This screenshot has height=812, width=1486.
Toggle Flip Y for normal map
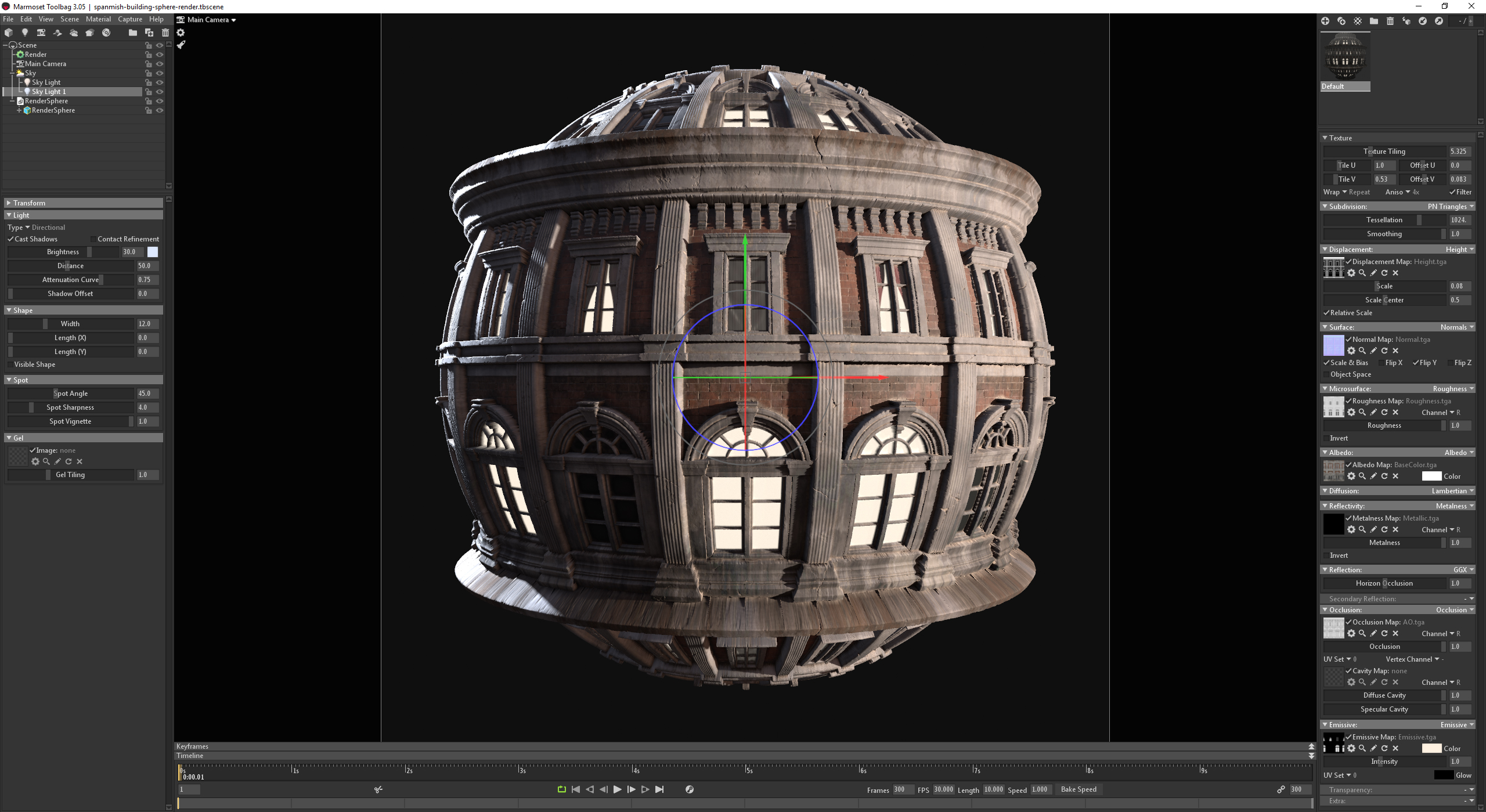click(x=1416, y=363)
